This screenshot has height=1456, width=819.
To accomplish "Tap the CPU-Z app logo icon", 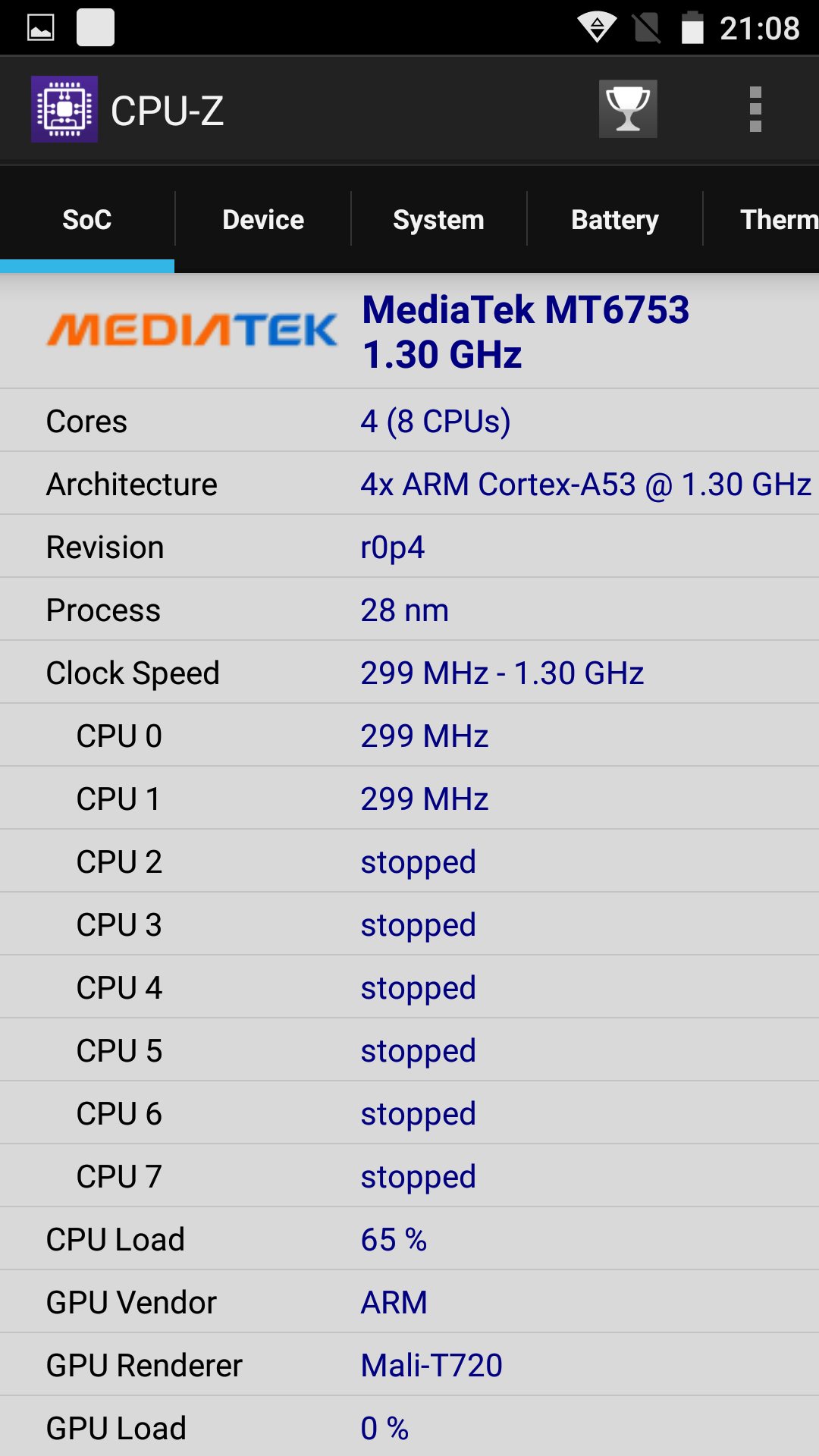I will click(64, 109).
